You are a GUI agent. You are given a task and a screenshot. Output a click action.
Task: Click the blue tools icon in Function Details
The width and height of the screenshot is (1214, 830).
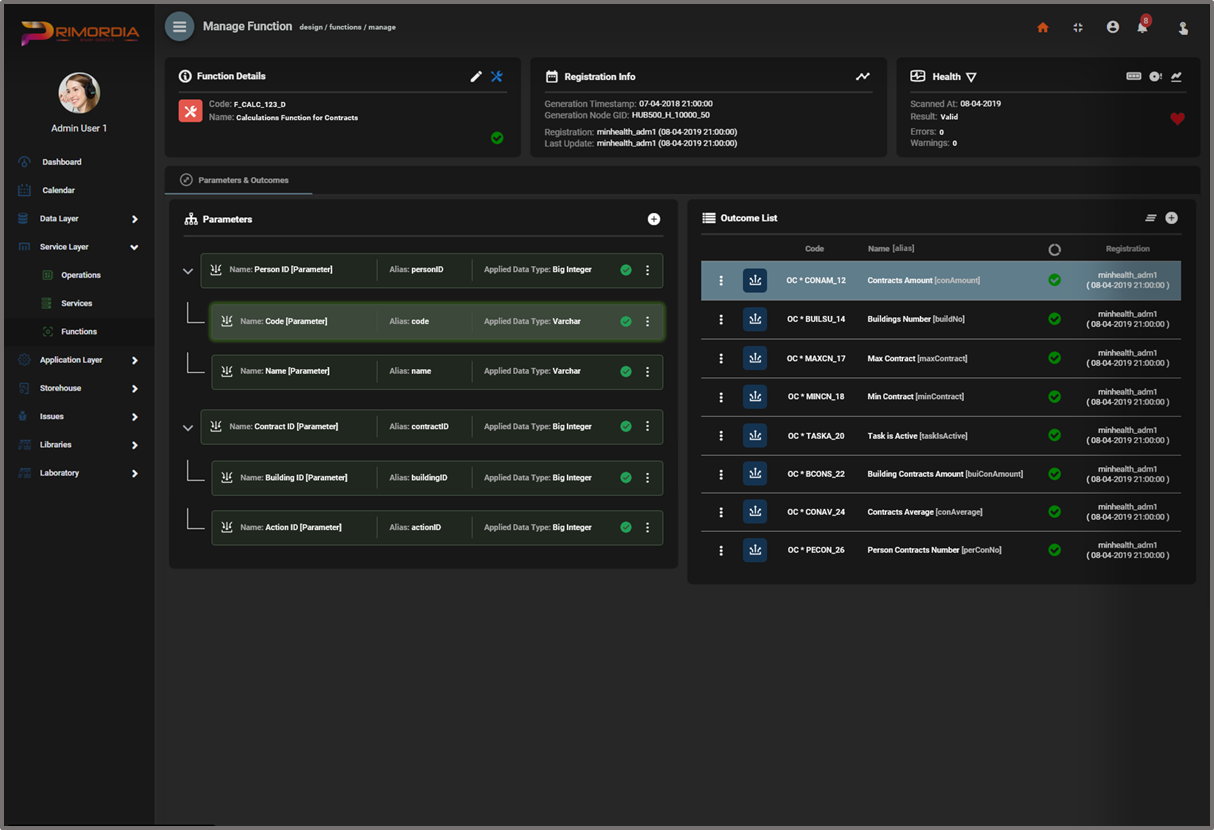coord(496,76)
